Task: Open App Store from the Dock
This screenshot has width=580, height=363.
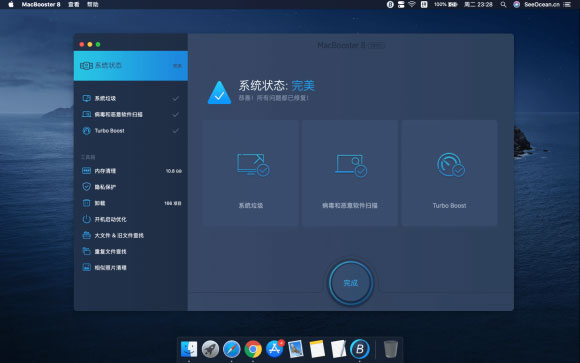Action: (274, 349)
